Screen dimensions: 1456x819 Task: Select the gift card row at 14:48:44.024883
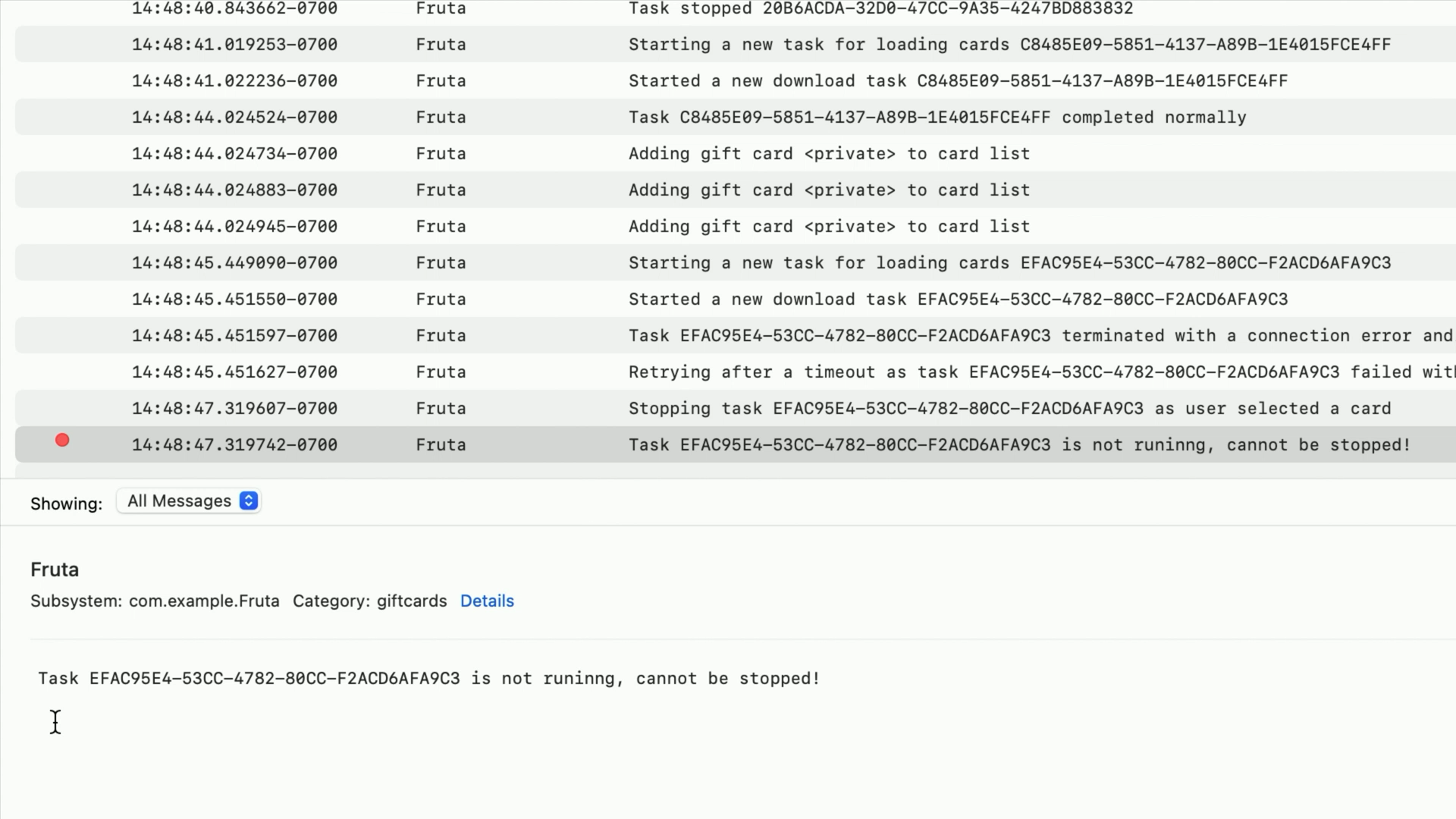tap(736, 190)
